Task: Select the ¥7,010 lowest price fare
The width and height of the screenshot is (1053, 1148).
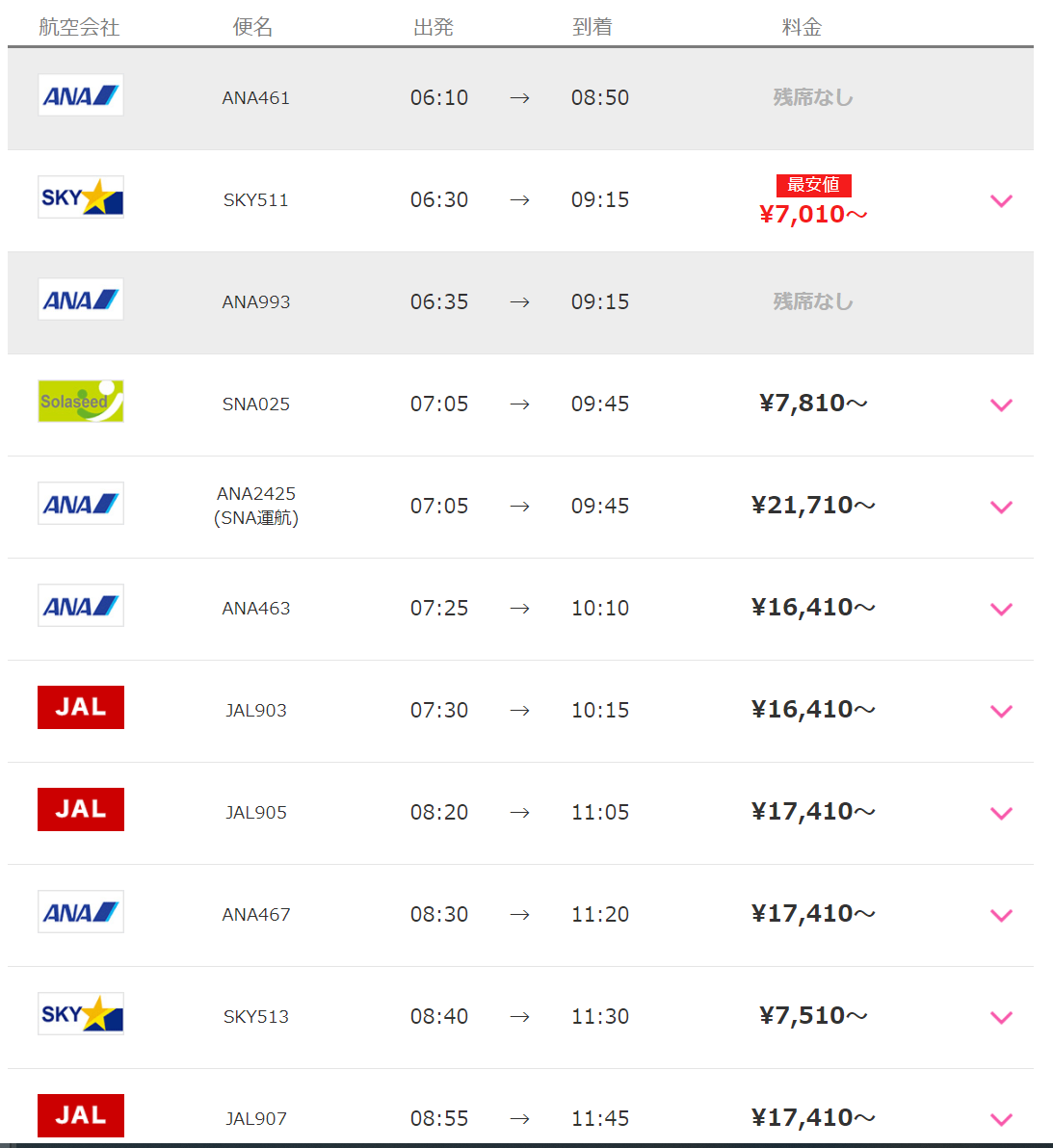Action: [x=813, y=214]
